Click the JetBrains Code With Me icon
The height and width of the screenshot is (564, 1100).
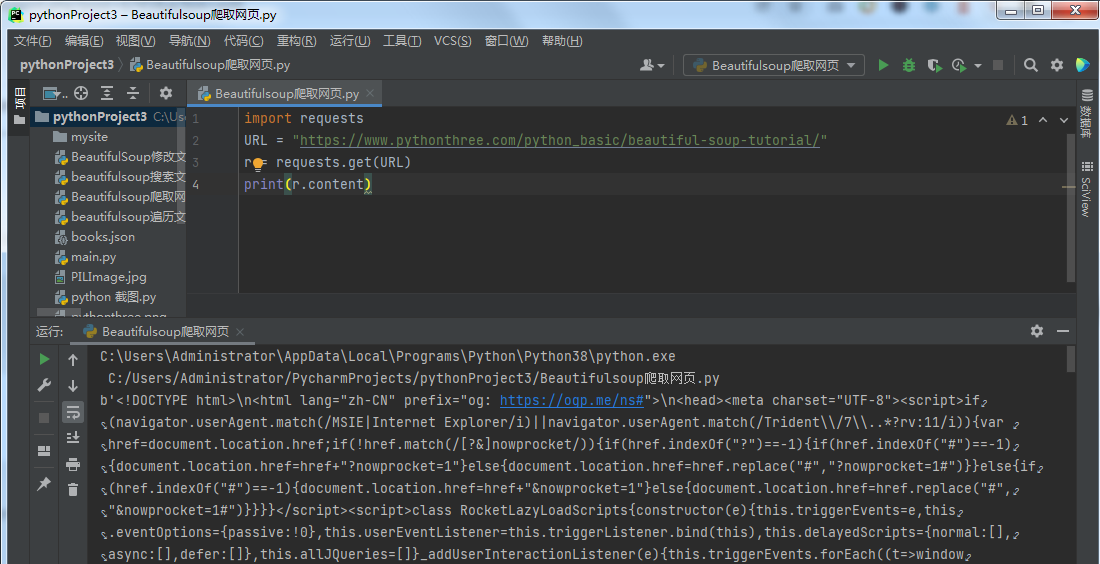click(1082, 65)
